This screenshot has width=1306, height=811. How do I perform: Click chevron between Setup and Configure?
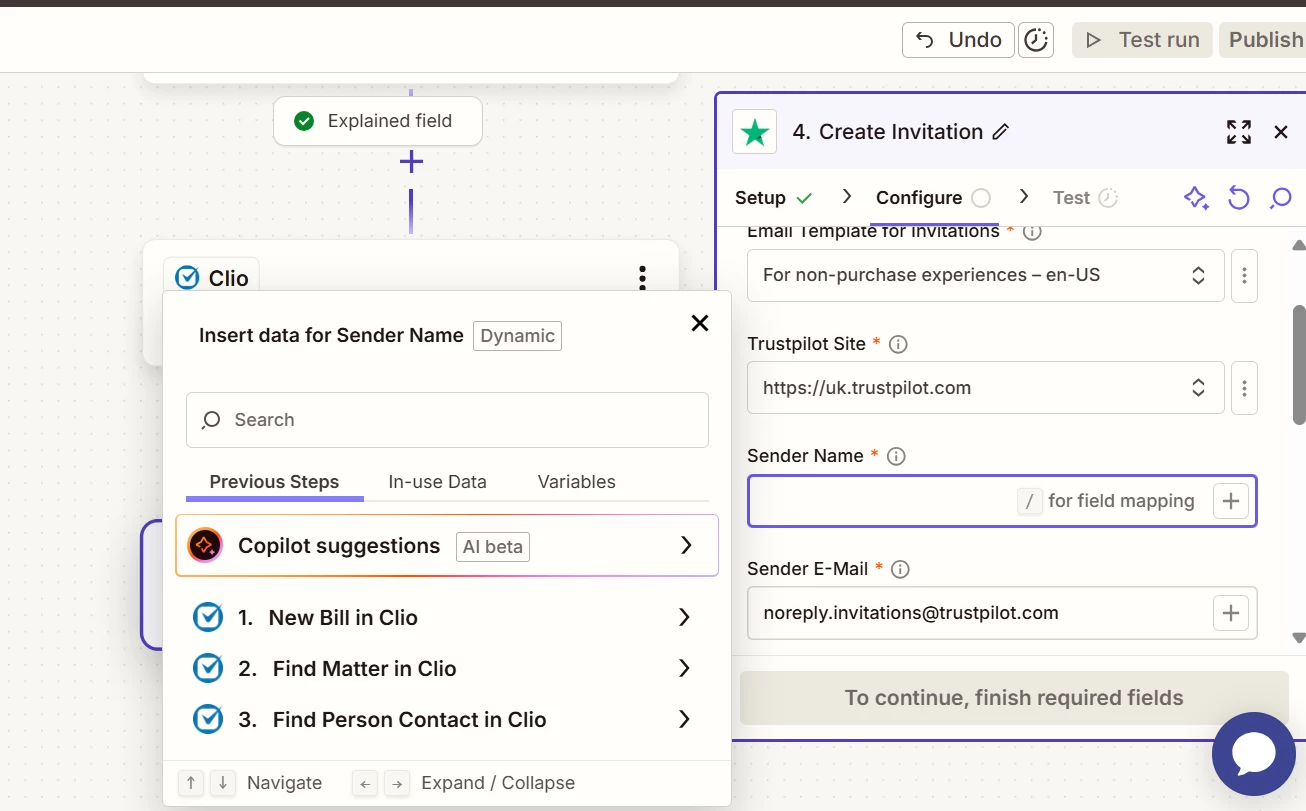tap(846, 196)
